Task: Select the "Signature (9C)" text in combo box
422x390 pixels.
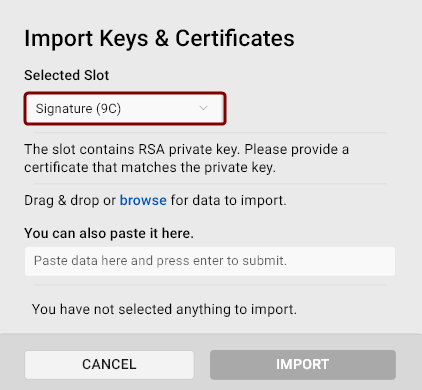Action: coord(78,109)
